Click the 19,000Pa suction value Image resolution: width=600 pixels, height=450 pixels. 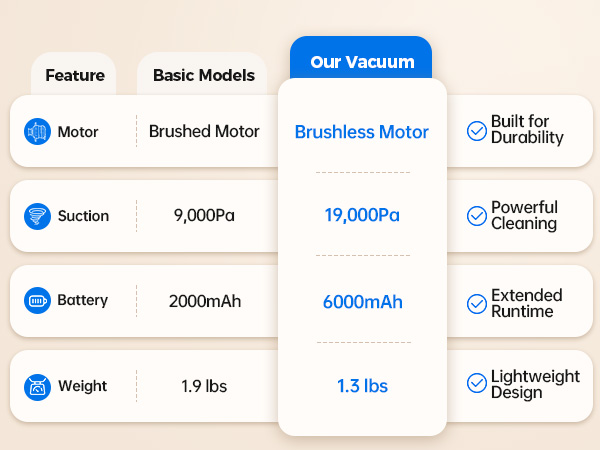tap(362, 215)
